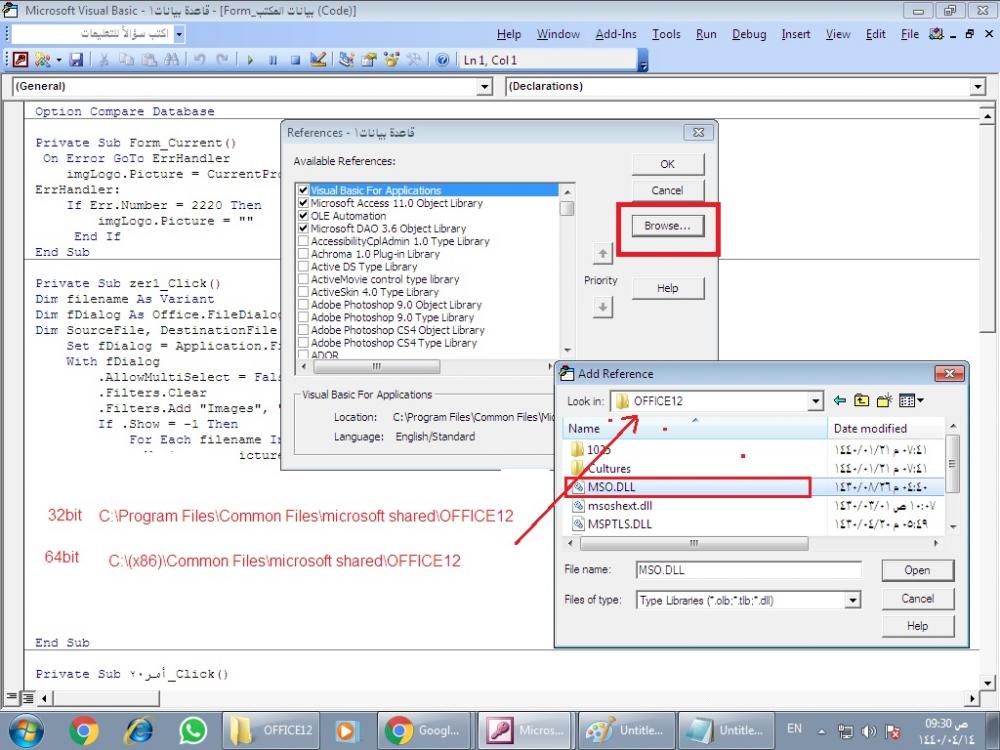Expand the Look in folder dropdown
The image size is (1000, 750).
pyautogui.click(x=815, y=401)
